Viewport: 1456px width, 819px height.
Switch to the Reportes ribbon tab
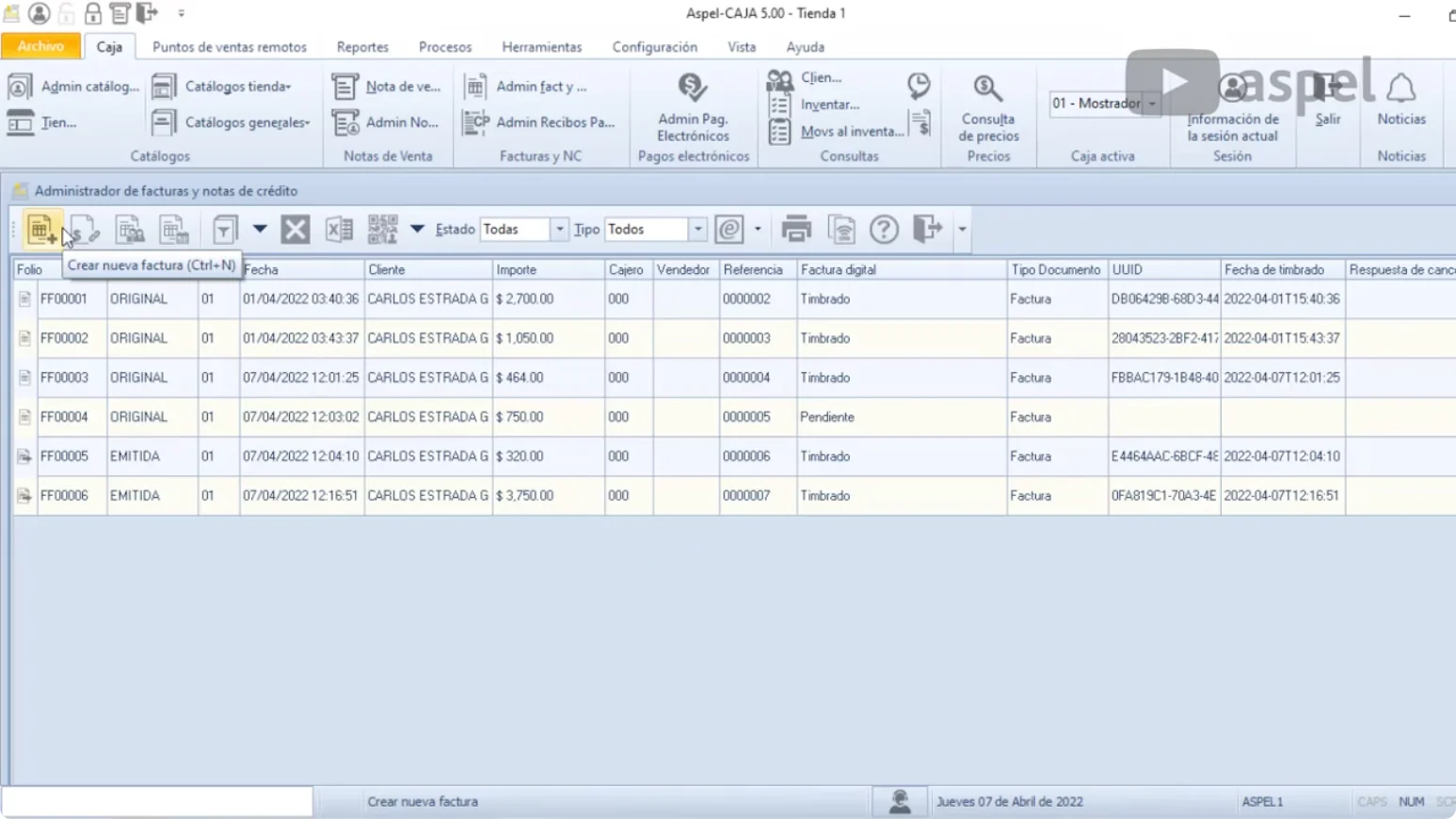click(362, 47)
